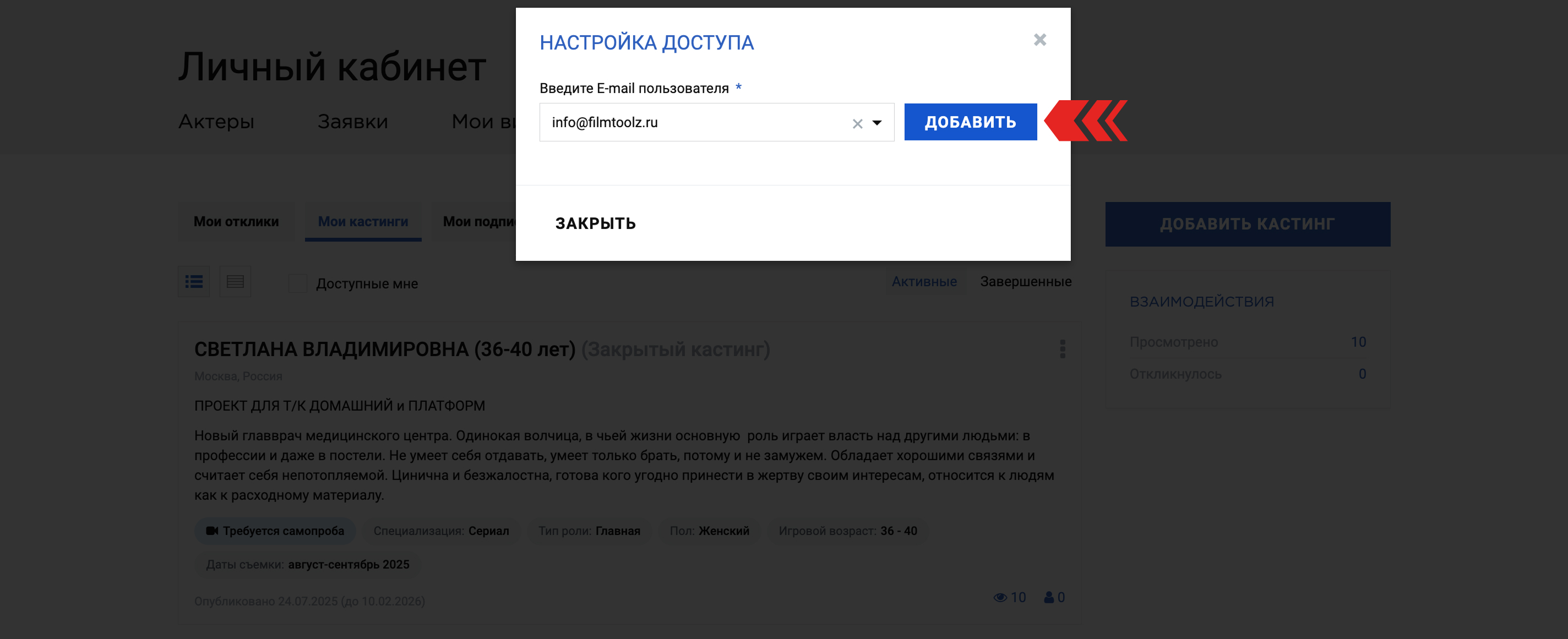Click the ДОБАВИТЬ КАСТИНГ button
The image size is (1568, 639).
pyautogui.click(x=1247, y=224)
